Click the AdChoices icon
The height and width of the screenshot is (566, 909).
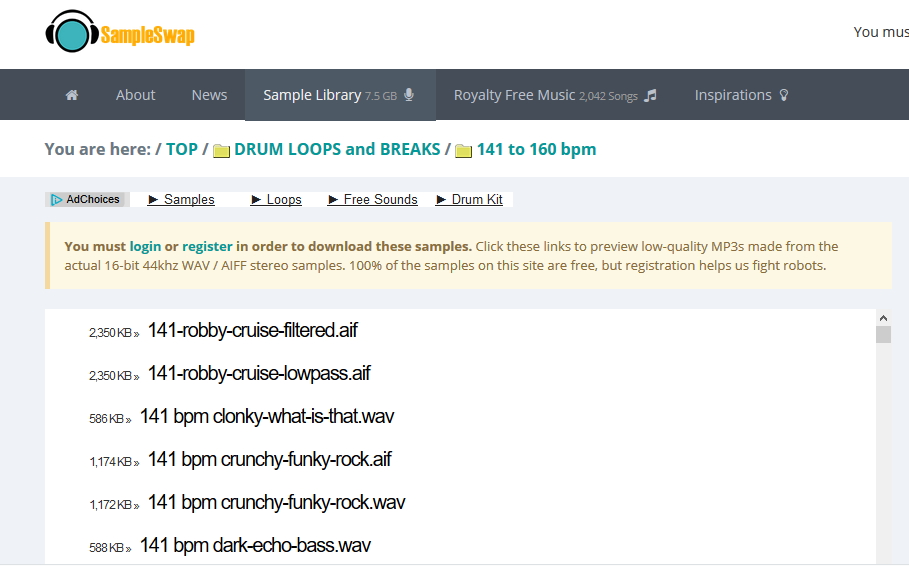click(57, 200)
